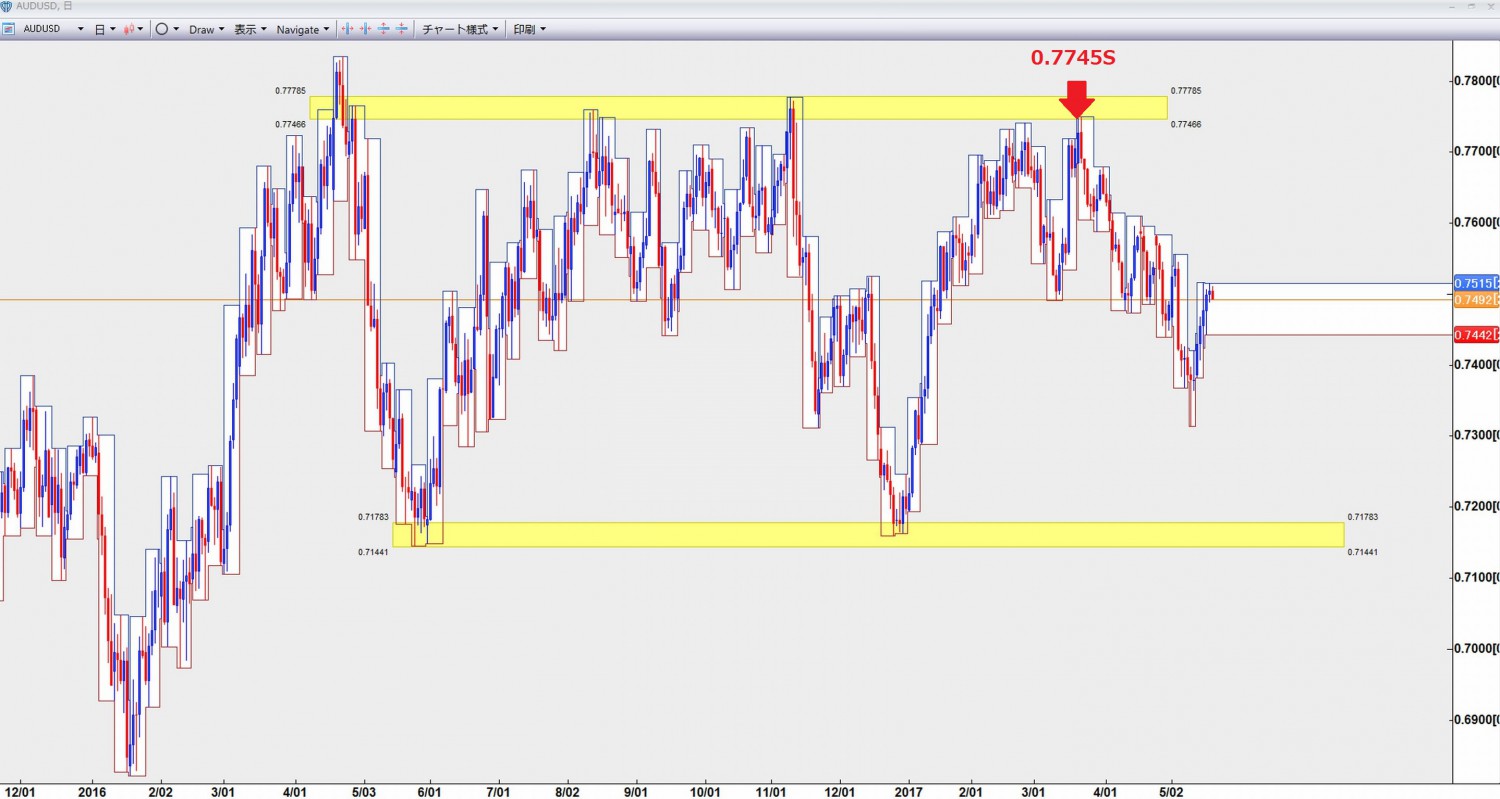Click the first red vertical scale icon

pyautogui.click(x=383, y=29)
